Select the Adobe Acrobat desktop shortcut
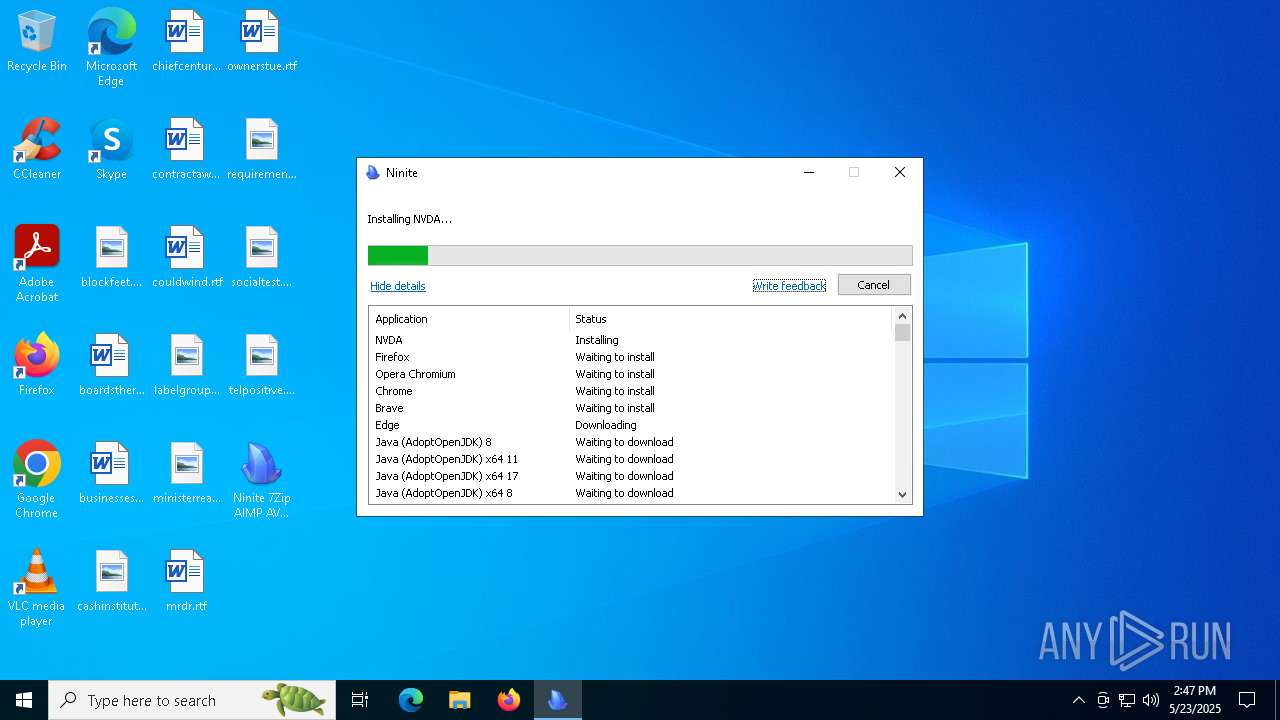Screen dimensions: 1280x720 coord(37,264)
